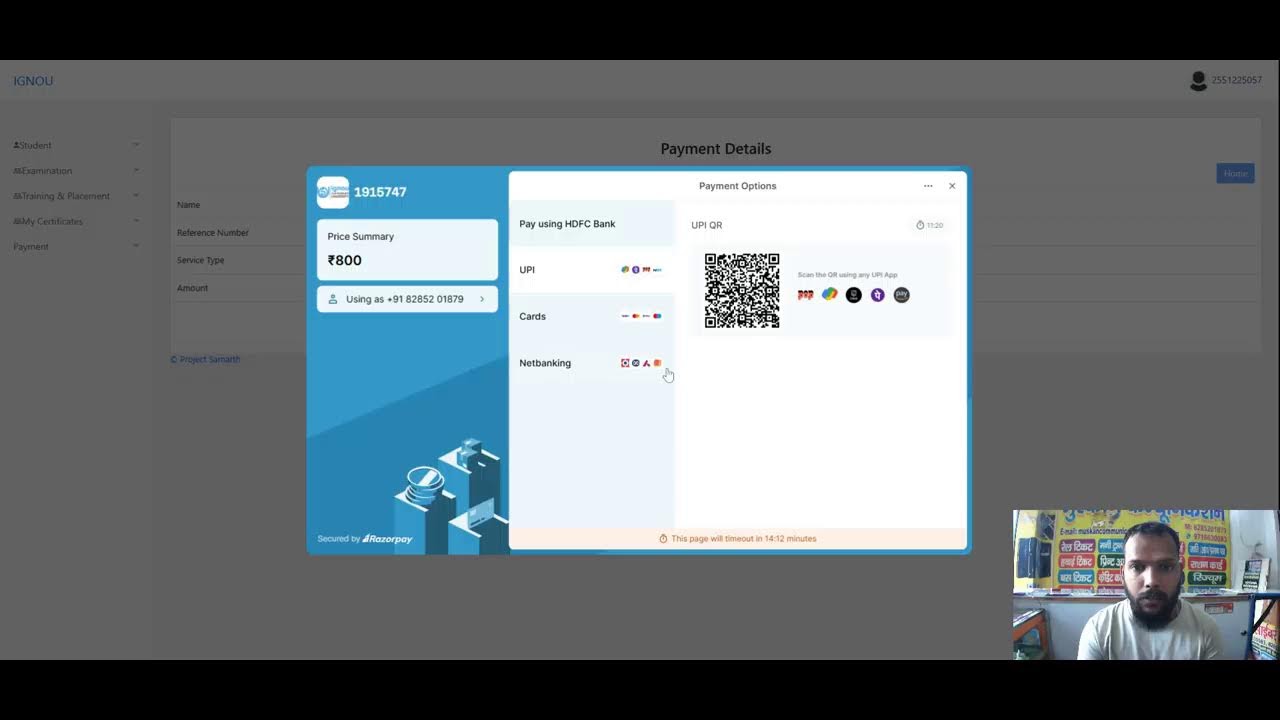Click the UPI app logos in UPI row
Screen dimensions: 1280x720
[641, 270]
